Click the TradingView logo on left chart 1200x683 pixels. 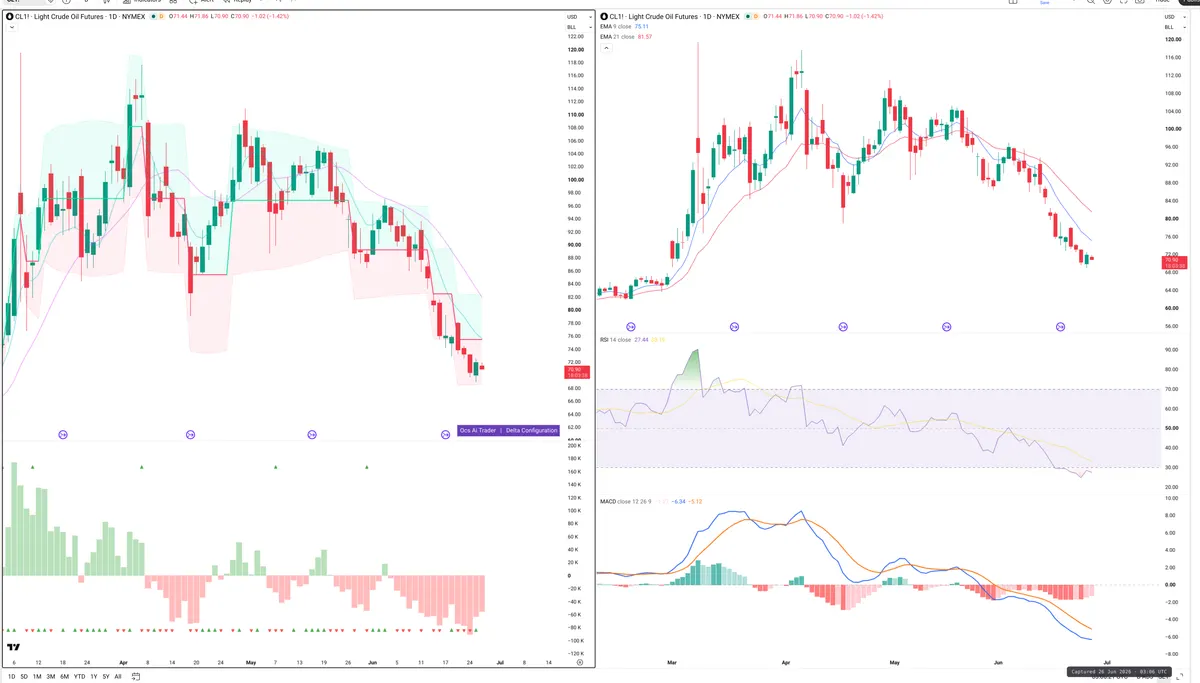[13, 648]
